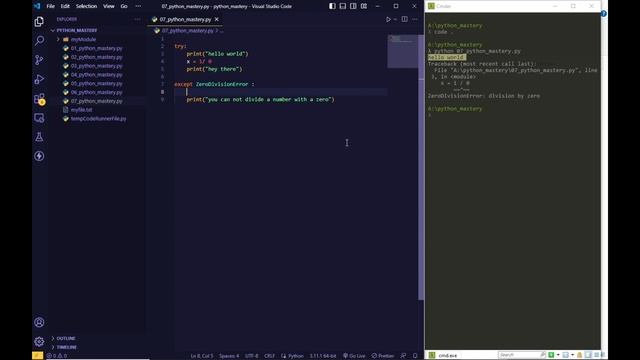The height and width of the screenshot is (360, 640).
Task: Open 05_python_mastery.py in explorer
Action: coord(96,83)
